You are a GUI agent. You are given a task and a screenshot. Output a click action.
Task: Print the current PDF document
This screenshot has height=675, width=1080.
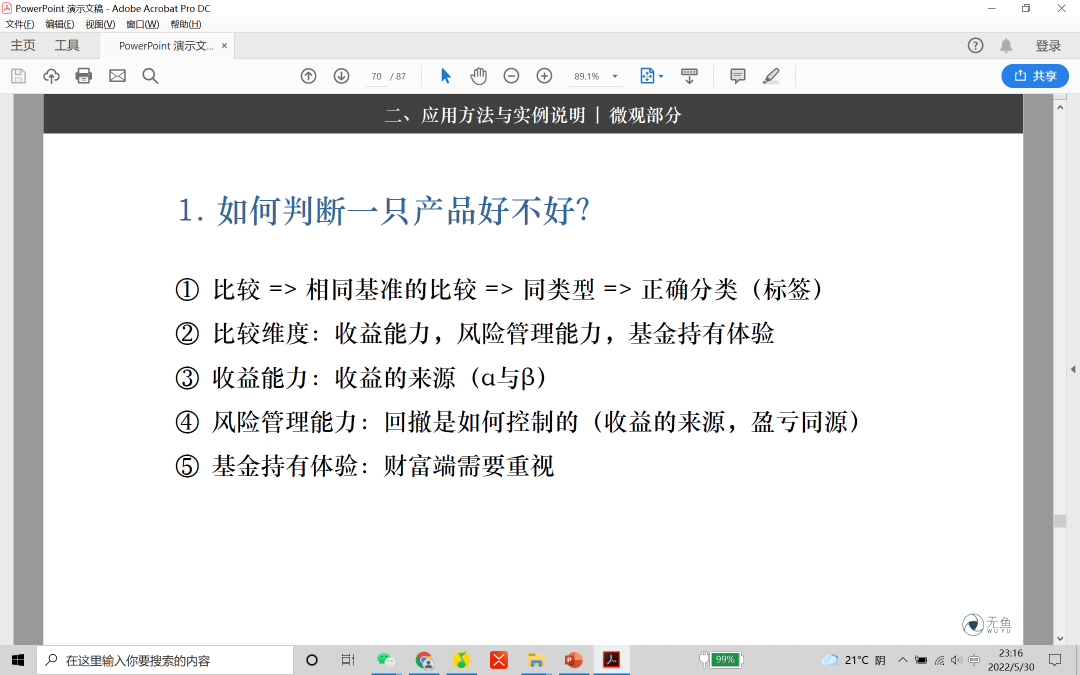click(82, 75)
